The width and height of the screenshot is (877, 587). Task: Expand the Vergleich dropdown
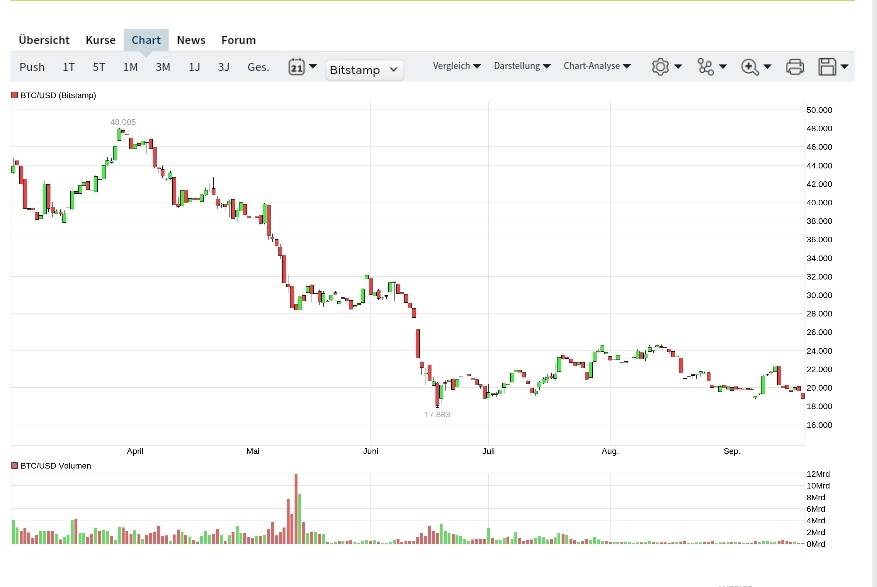pos(456,66)
